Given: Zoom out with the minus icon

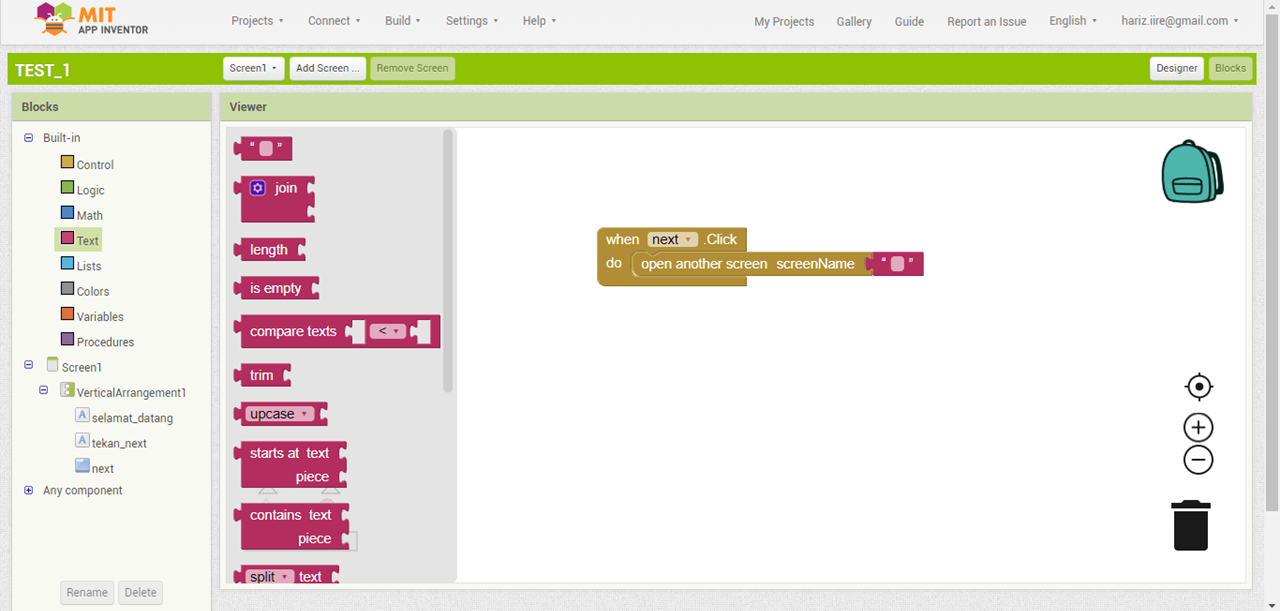Looking at the screenshot, I should (1198, 460).
